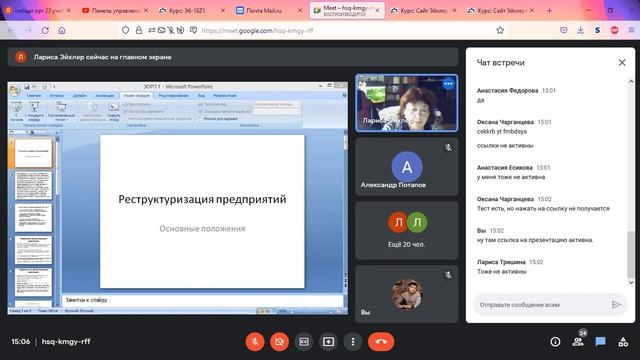Click the browser forward arrow
The width and height of the screenshot is (640, 360).
tap(28, 30)
